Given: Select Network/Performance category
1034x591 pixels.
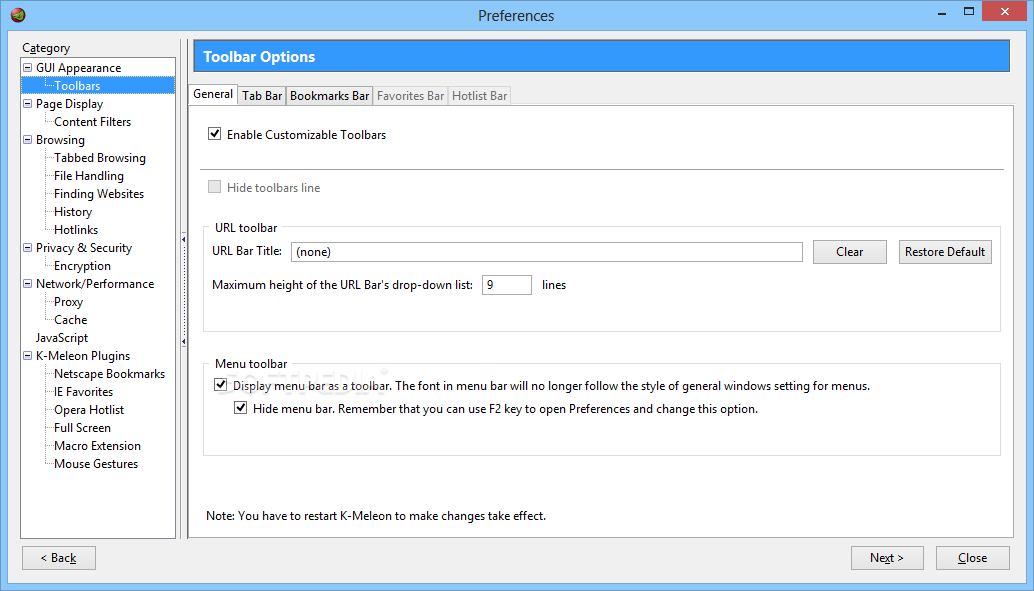Looking at the screenshot, I should coord(95,284).
